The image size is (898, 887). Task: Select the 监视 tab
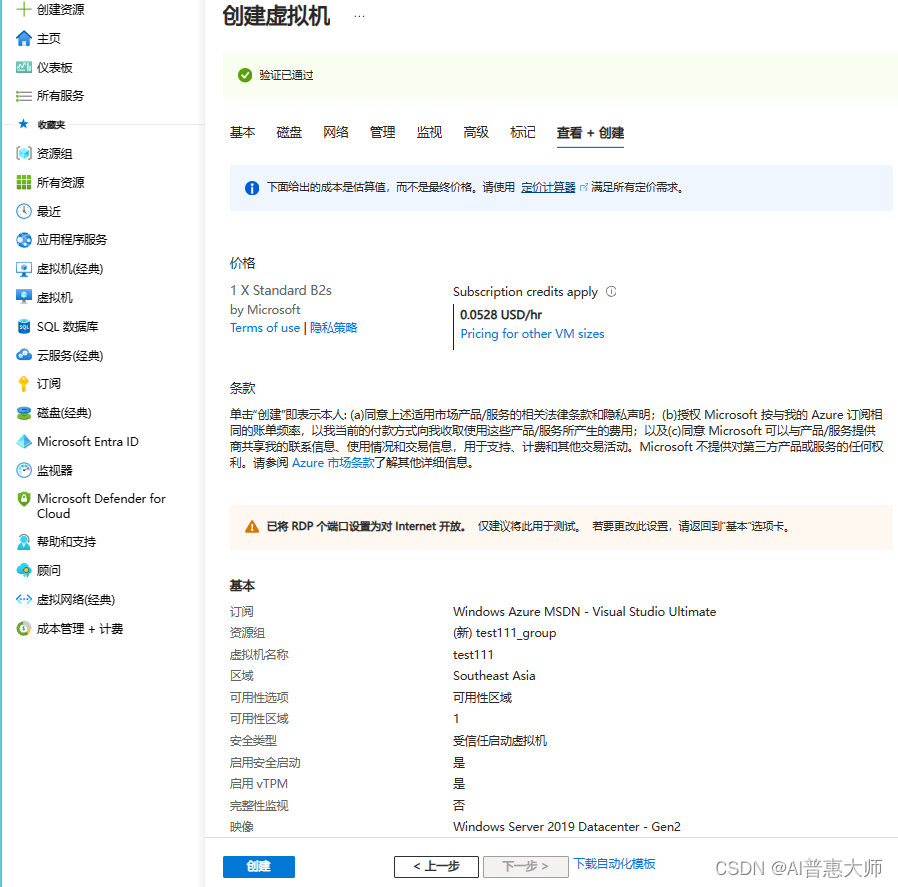[x=430, y=132]
